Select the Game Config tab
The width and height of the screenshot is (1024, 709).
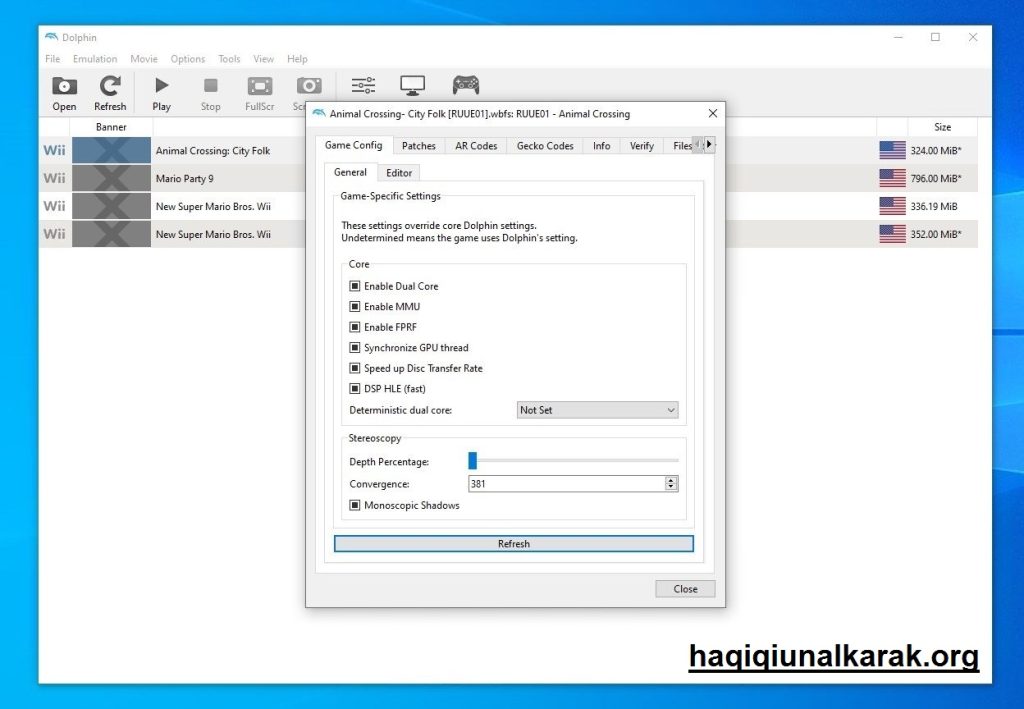[353, 145]
